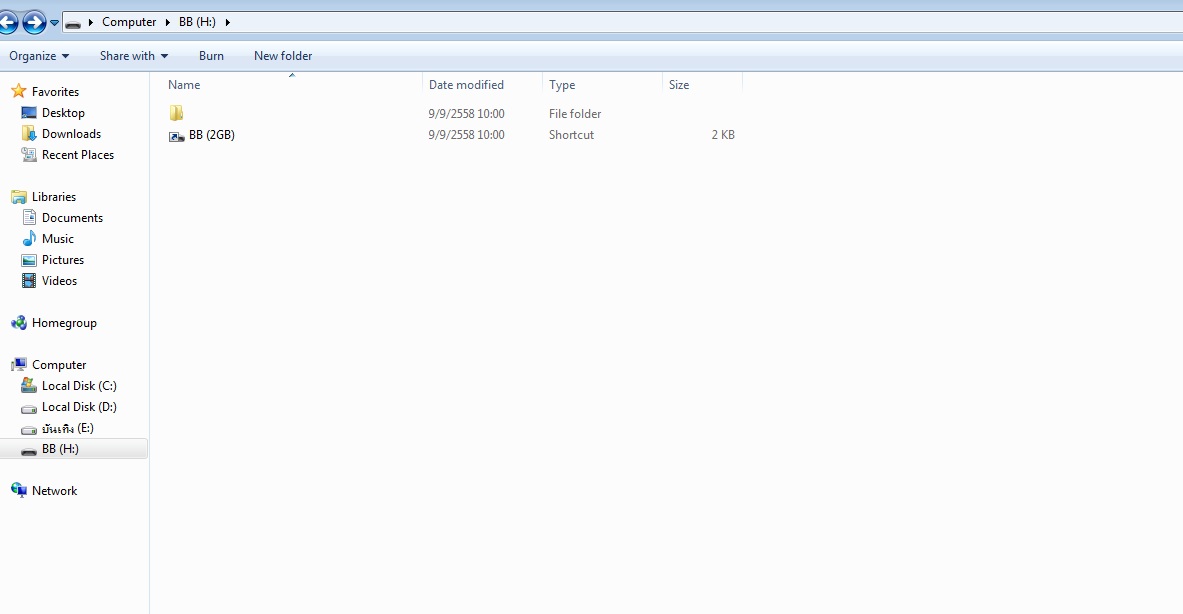The width and height of the screenshot is (1183, 614).
Task: Select BB (H:) in the navigation pane
Action: (60, 449)
